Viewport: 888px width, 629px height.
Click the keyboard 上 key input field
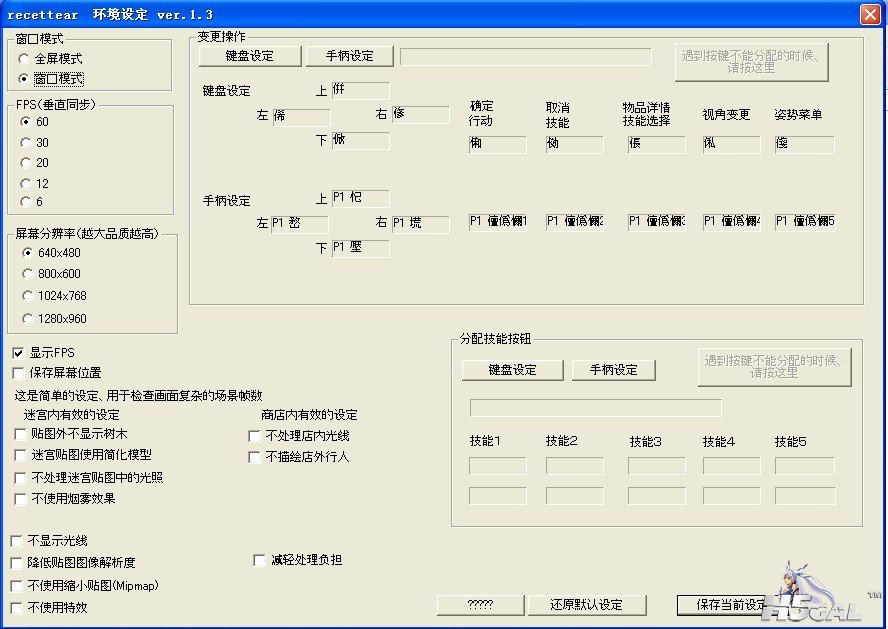click(360, 91)
